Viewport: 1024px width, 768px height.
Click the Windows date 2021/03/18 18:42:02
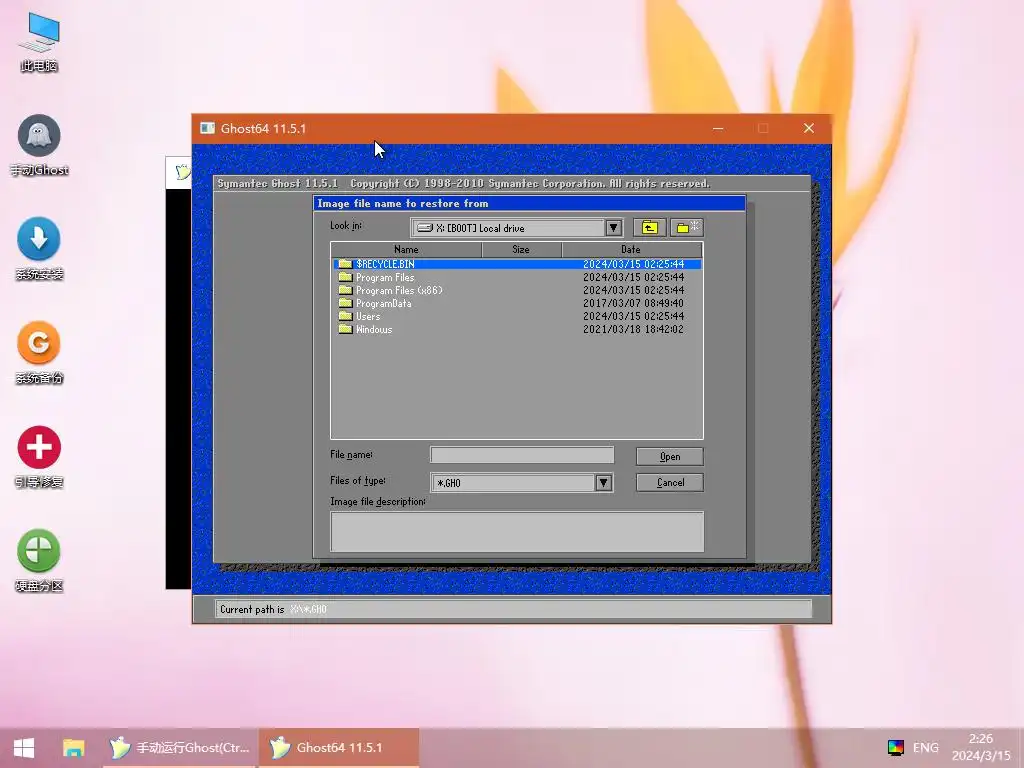[x=633, y=329]
